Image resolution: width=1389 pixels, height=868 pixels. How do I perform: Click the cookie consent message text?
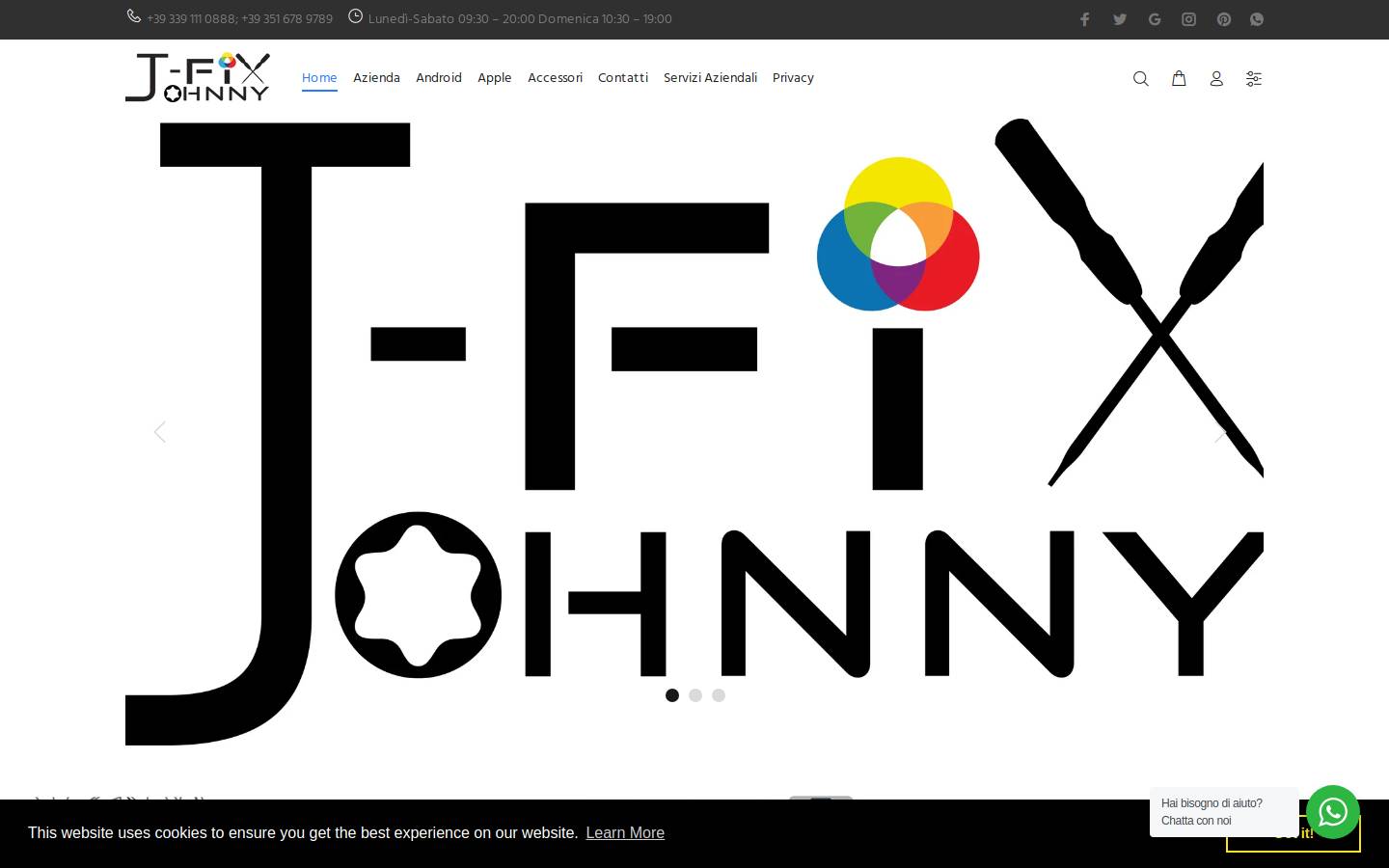(303, 833)
